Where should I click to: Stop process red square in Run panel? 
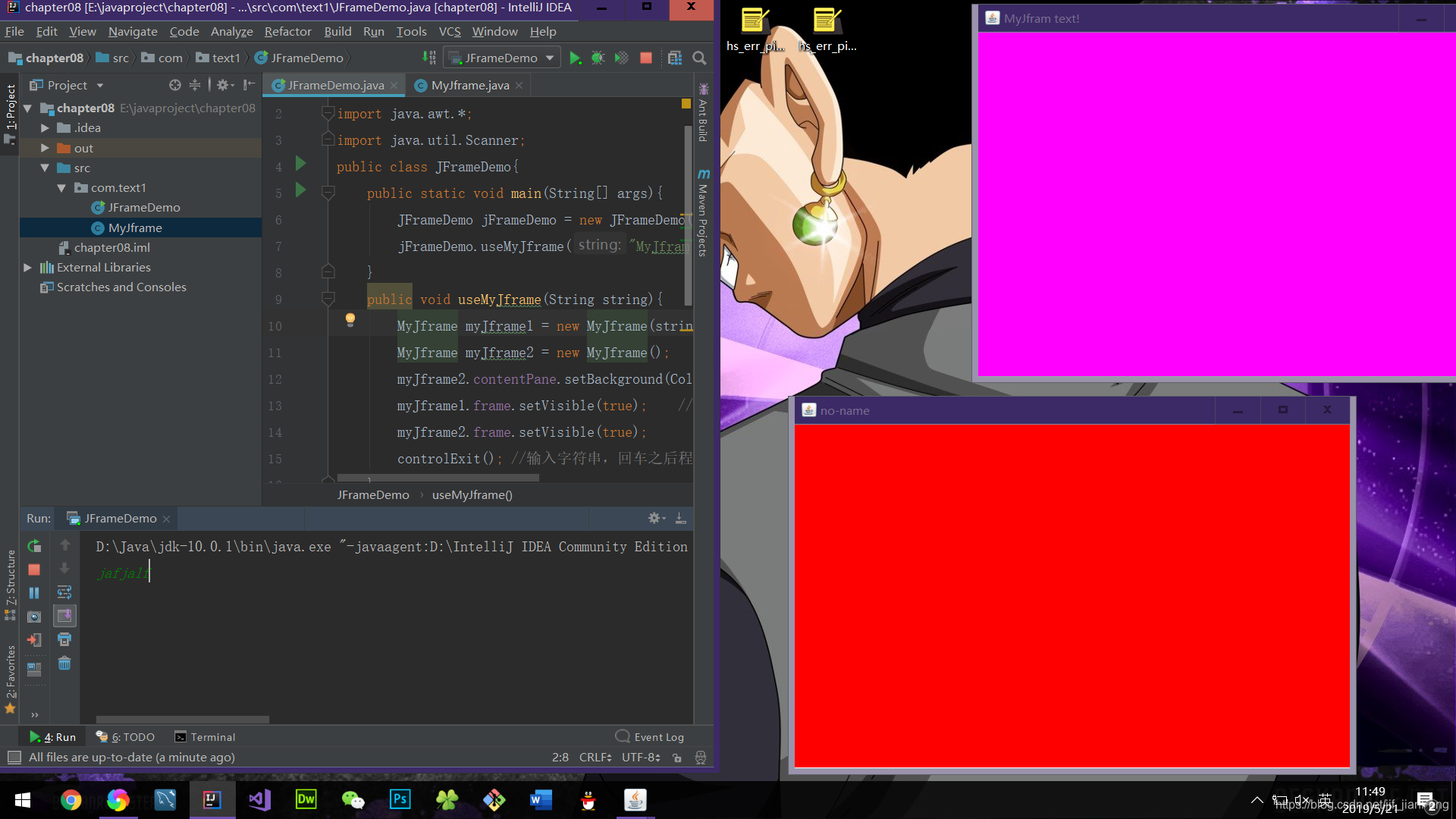pos(34,570)
